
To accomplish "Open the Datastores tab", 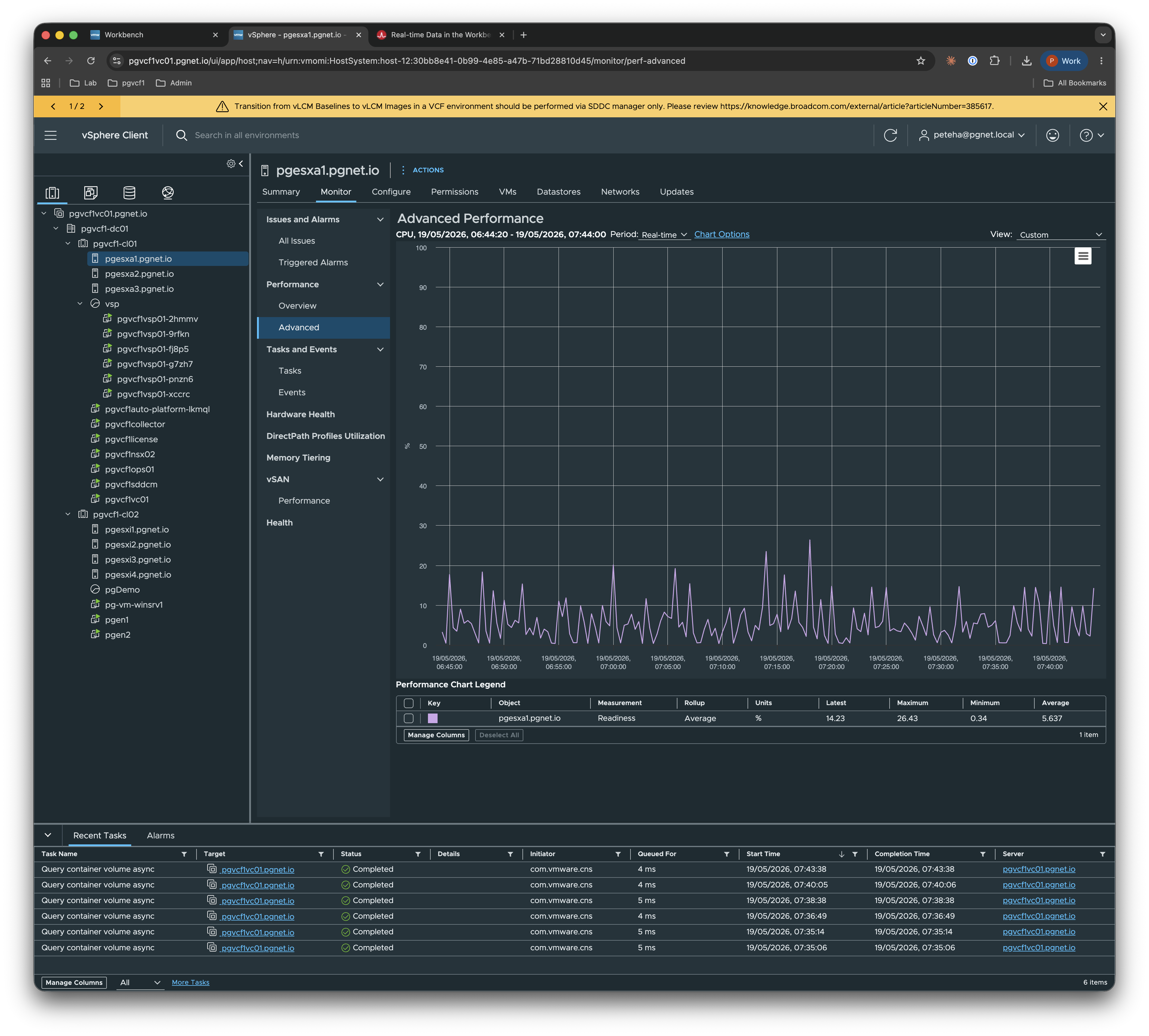I will [x=559, y=192].
